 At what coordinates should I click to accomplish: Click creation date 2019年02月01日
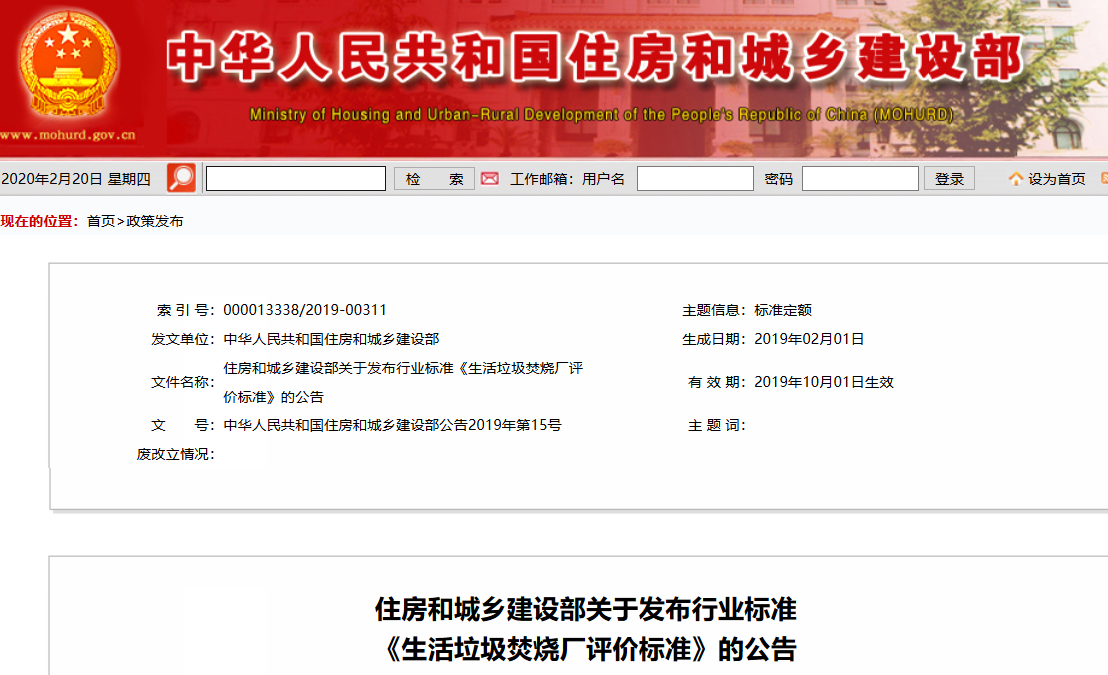809,339
